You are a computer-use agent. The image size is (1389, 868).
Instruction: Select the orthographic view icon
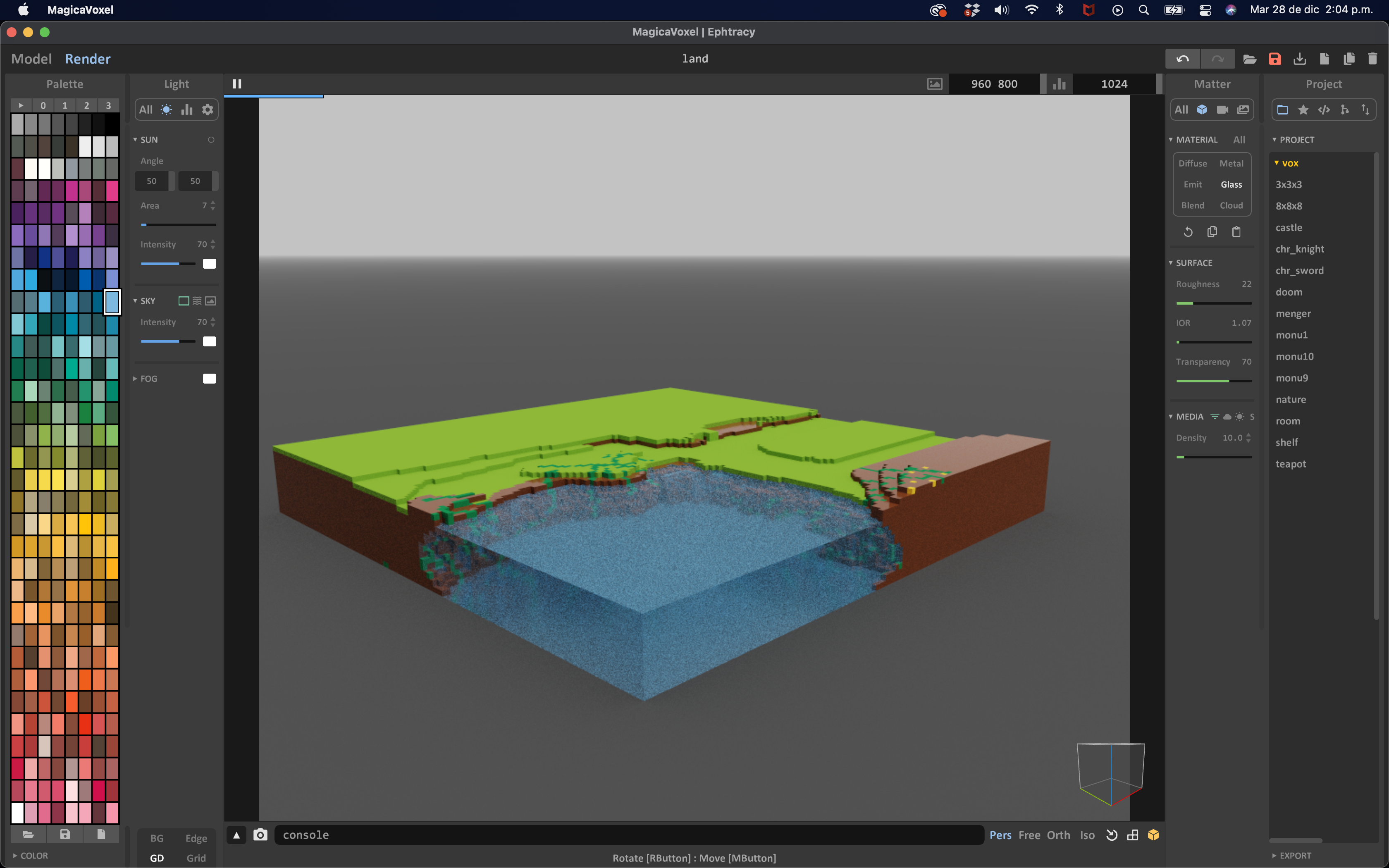[x=1057, y=835]
